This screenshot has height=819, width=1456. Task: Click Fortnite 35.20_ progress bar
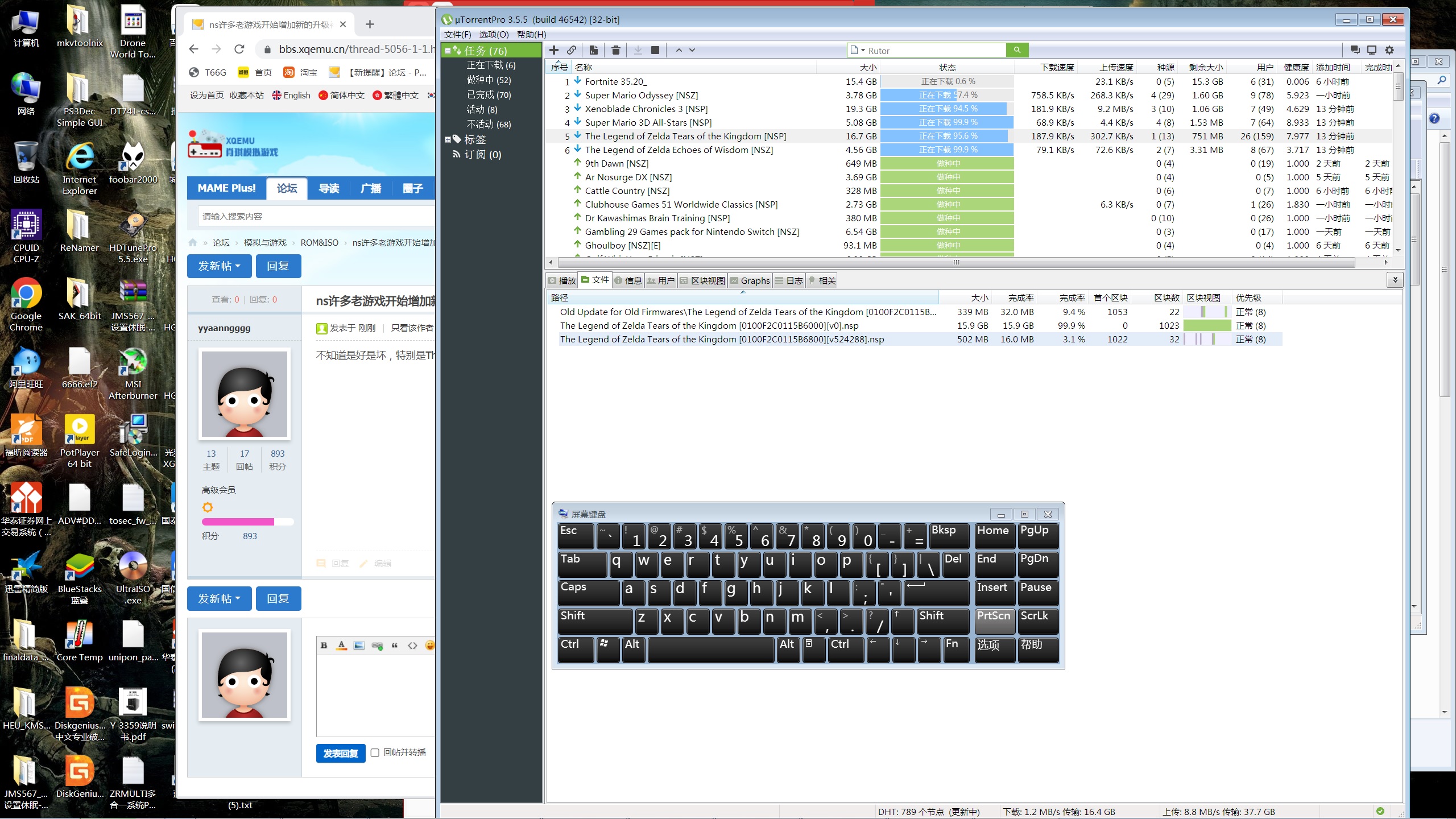point(947,81)
